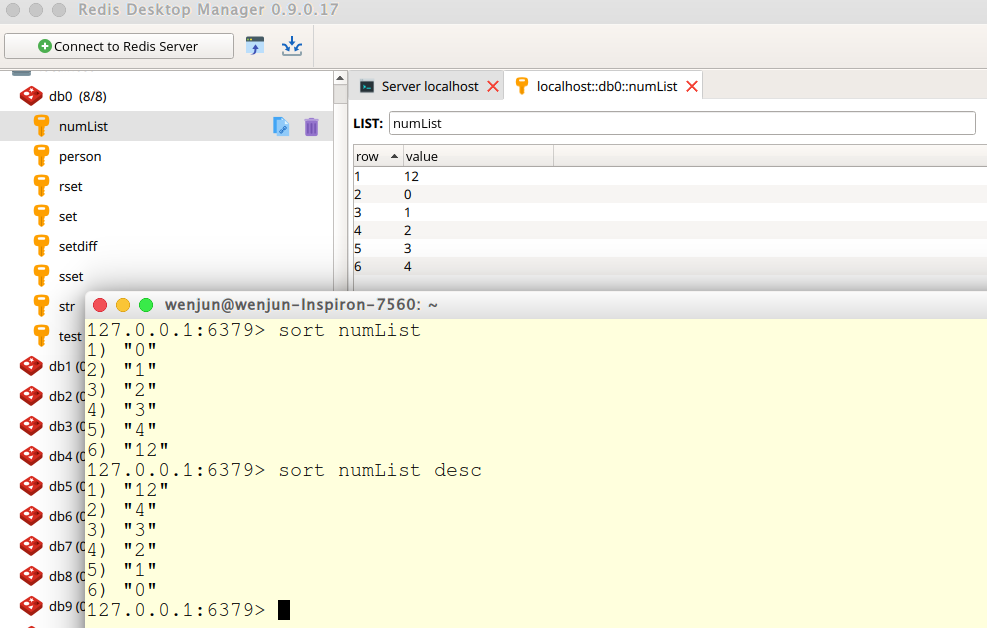The image size is (987, 628).
Task: Click the import connections toolbar icon
Action: [x=255, y=46]
